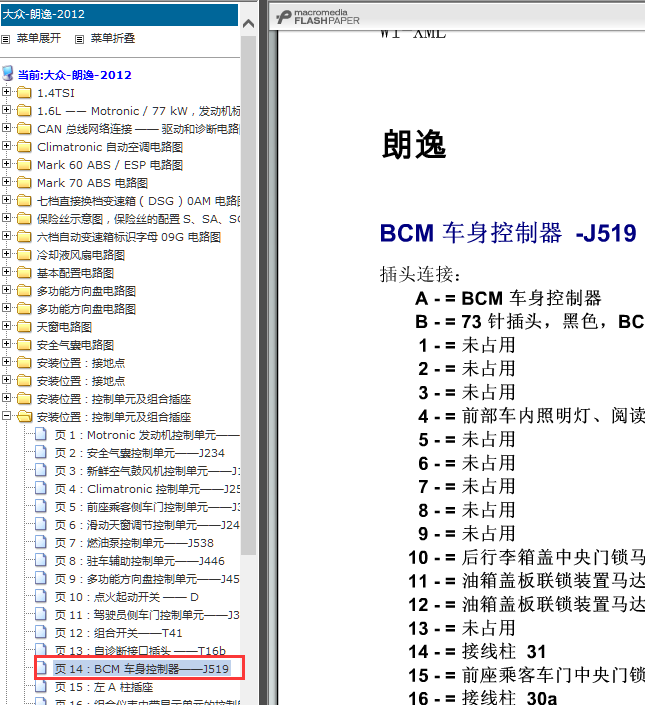Click the folder icon for 基本配置电路图
The image size is (645, 705).
point(24,272)
